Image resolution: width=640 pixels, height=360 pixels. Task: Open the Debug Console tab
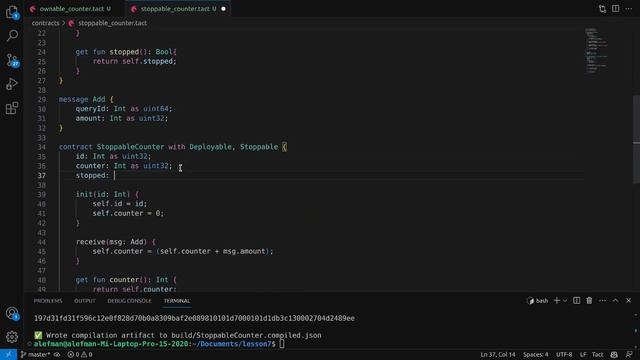pos(129,301)
